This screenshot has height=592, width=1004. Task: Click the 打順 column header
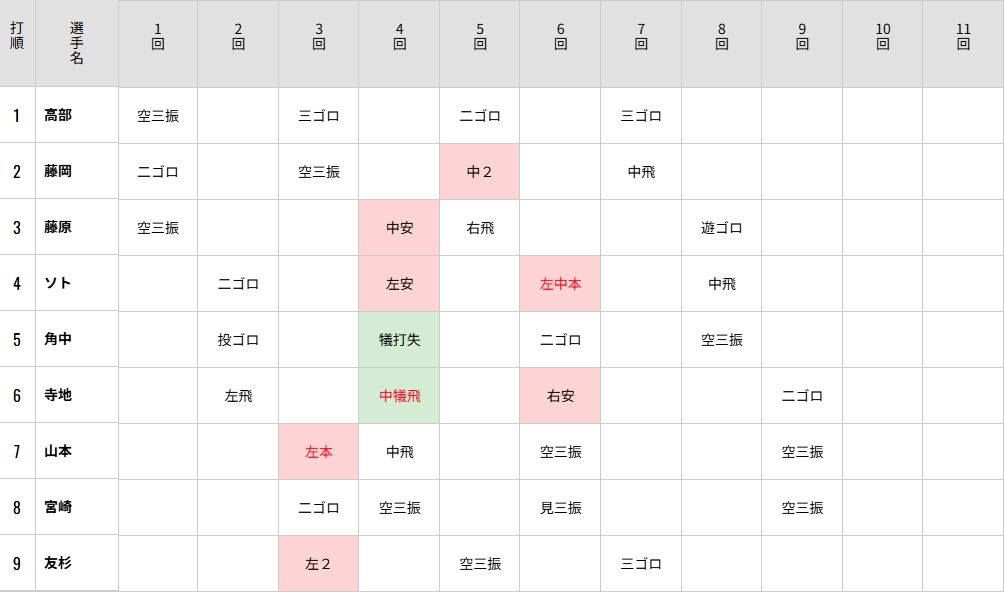coord(17,43)
